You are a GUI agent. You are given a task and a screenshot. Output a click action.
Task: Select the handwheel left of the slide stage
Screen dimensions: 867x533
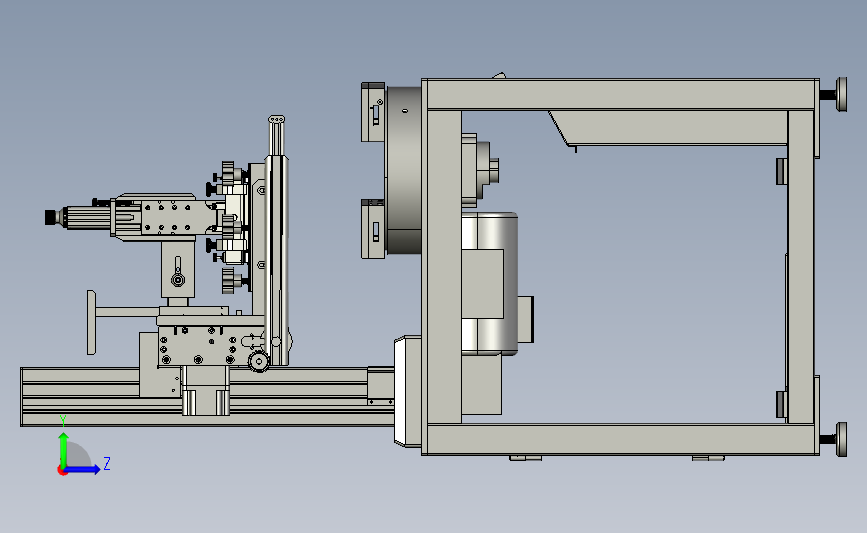[x=92, y=322]
